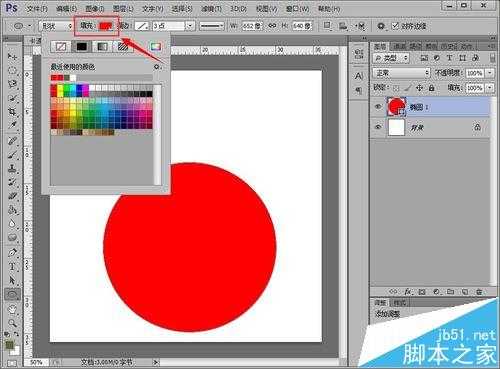Select the Clone Stamp tool
Image resolution: width=500 pixels, height=369 pixels.
point(12,168)
